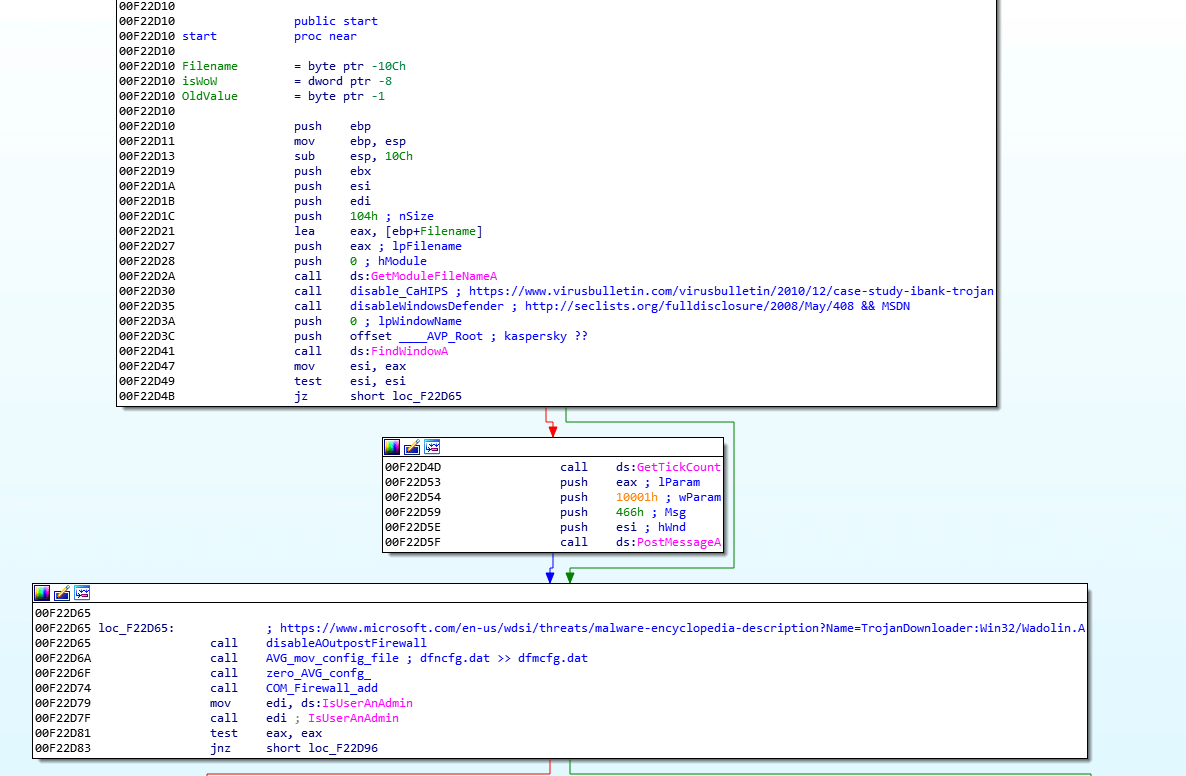1186x776 pixels.
Task: Click the Filename variable definition
Action: tap(210, 67)
